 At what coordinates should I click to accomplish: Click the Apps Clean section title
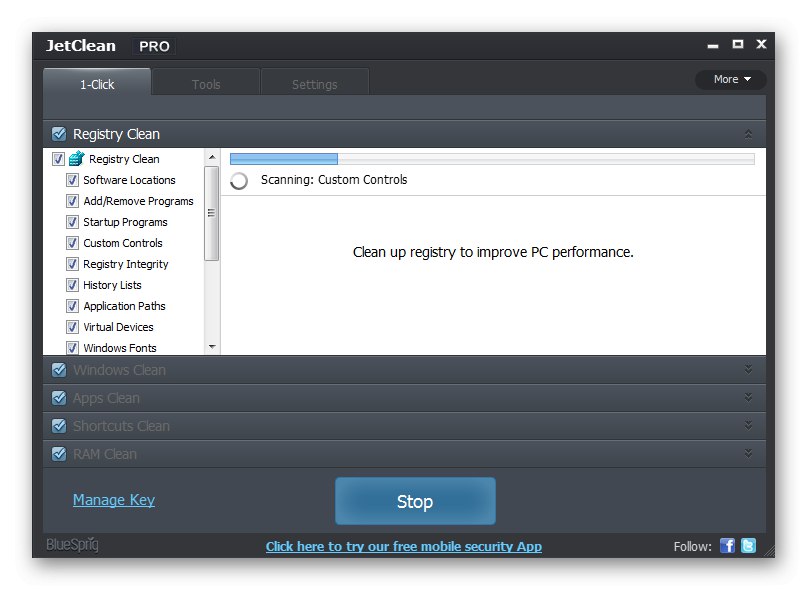(x=106, y=398)
